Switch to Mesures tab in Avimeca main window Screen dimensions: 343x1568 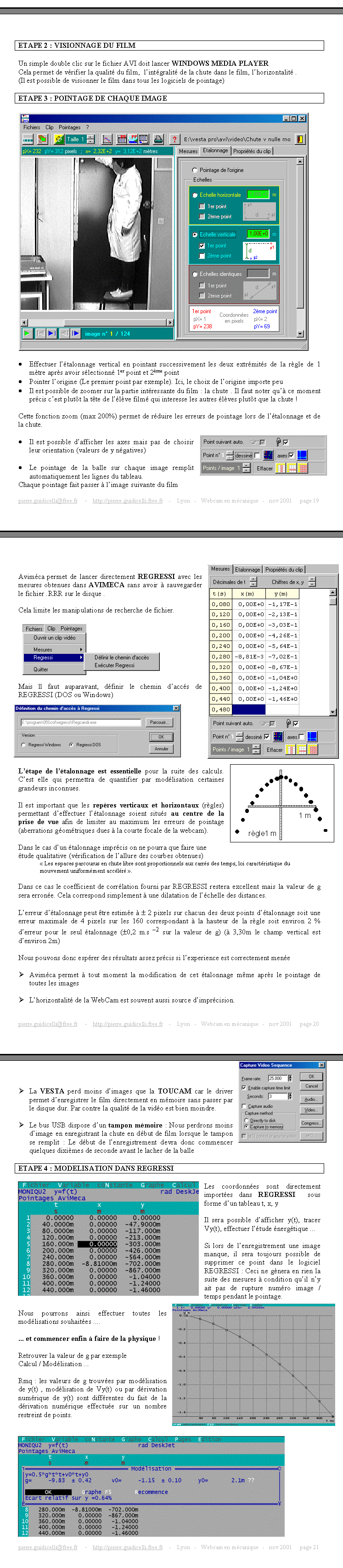pyautogui.click(x=188, y=151)
